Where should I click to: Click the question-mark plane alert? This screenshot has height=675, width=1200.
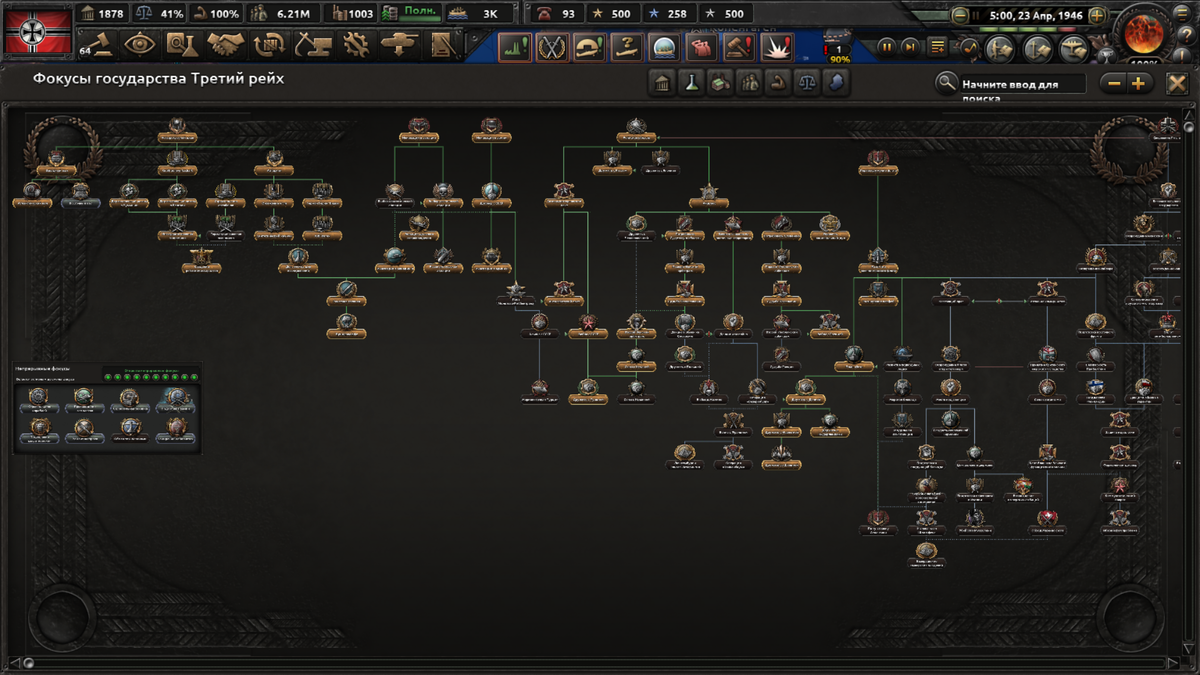[627, 47]
